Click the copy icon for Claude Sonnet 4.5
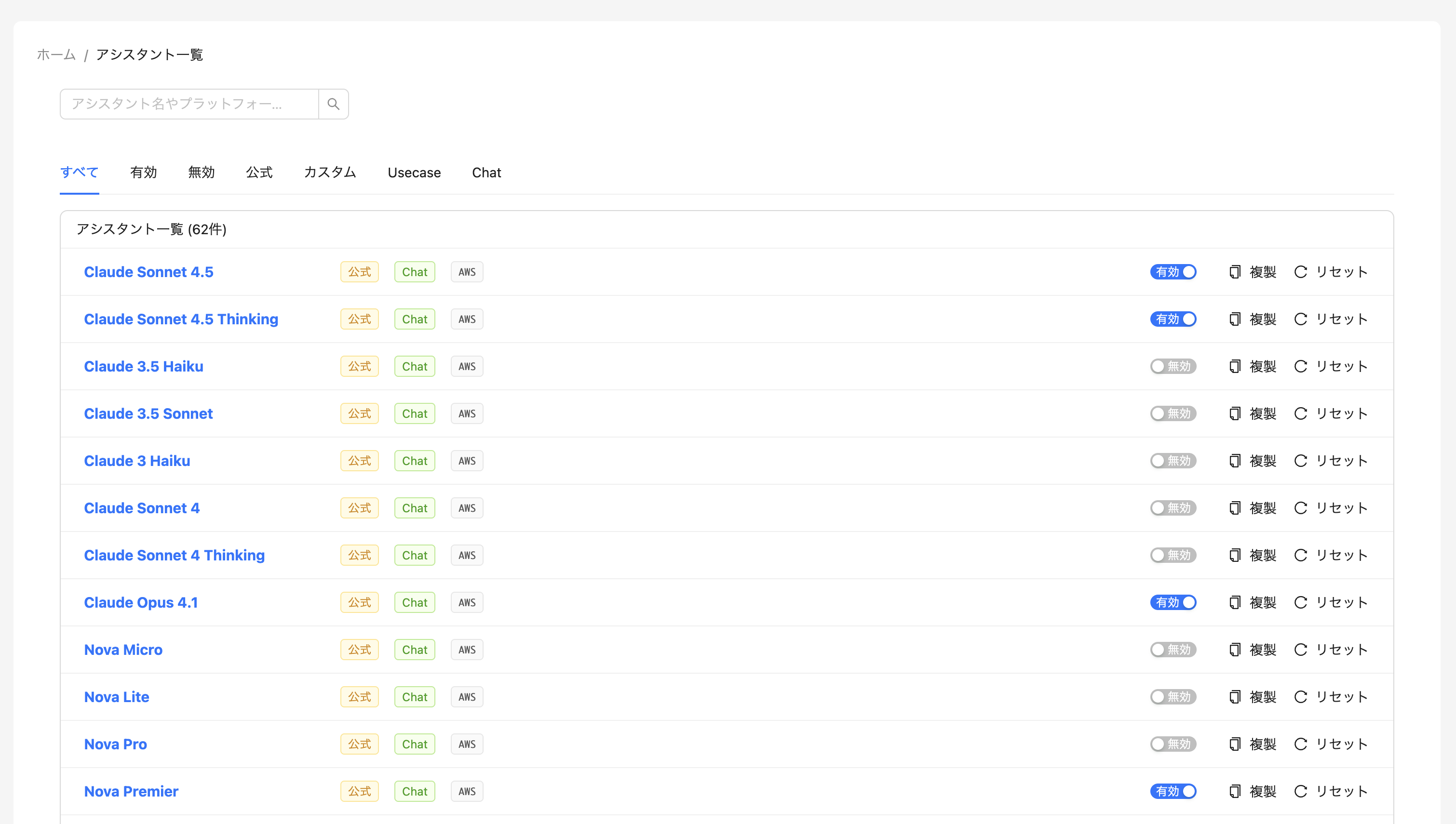Image resolution: width=1456 pixels, height=824 pixels. [1236, 272]
